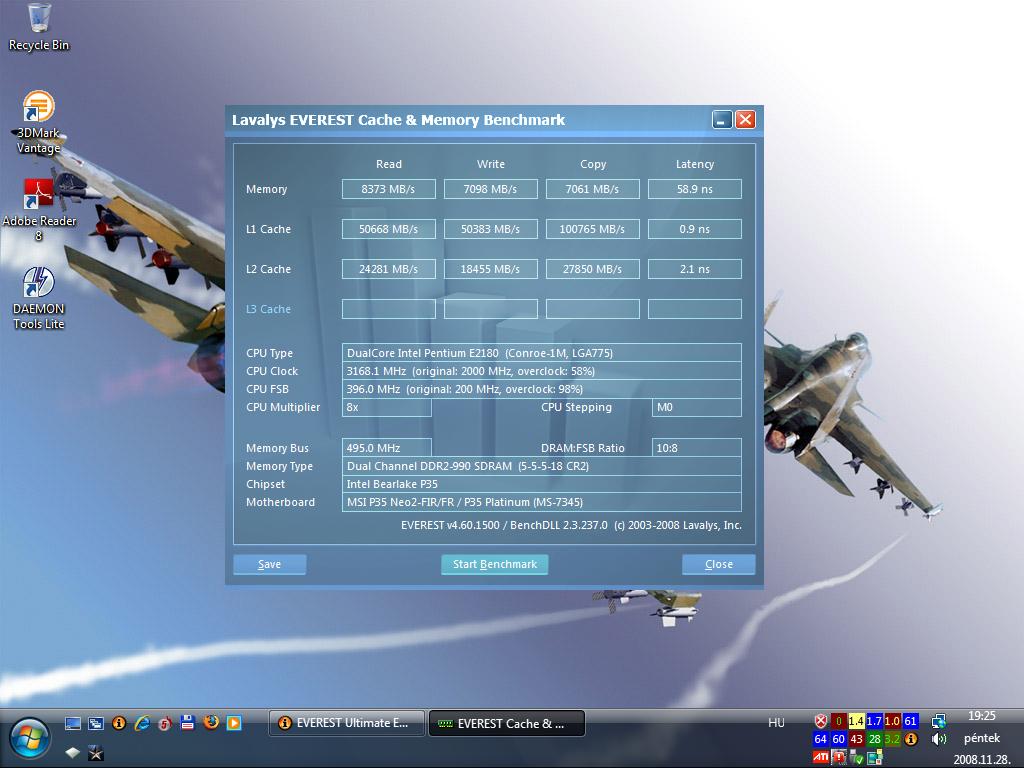Viewport: 1024px width, 768px height.
Task: Click the blue 1.7 sensor tray icon
Action: 874,721
